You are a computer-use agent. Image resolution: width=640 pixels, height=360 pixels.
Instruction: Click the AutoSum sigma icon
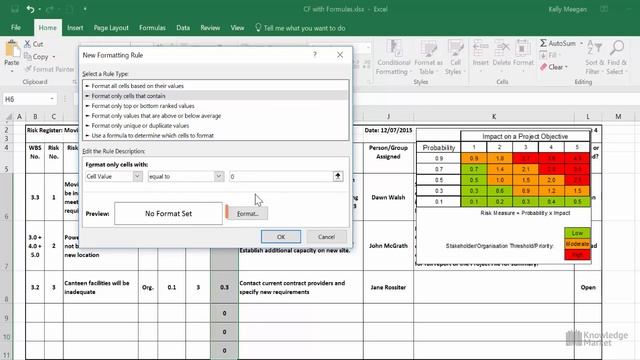(x=543, y=43)
